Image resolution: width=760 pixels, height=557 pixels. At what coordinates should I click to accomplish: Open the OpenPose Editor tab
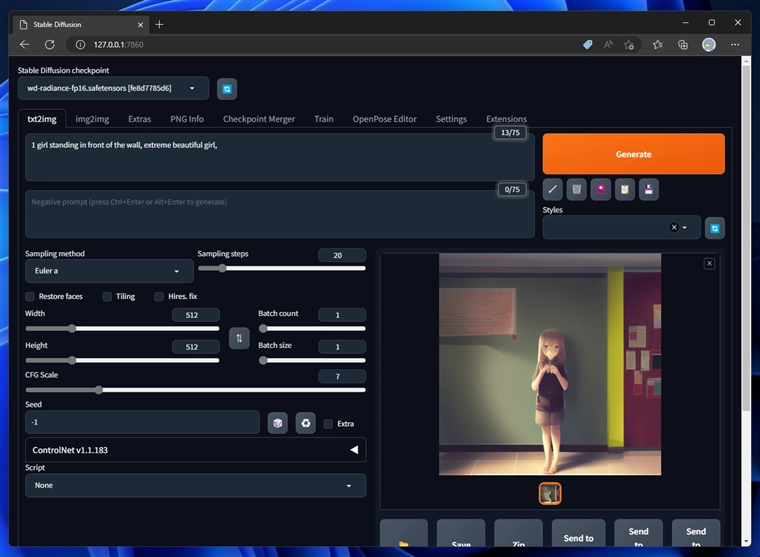pos(384,119)
